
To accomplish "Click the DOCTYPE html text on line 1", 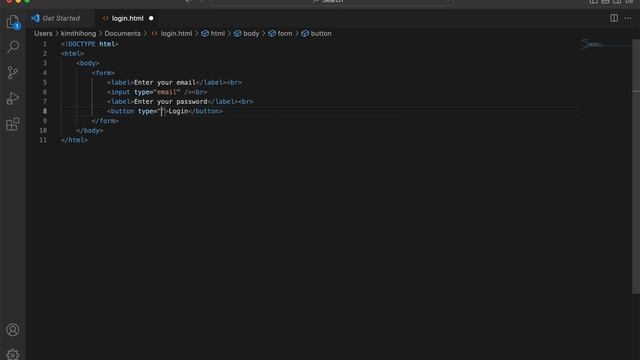I will pos(89,44).
